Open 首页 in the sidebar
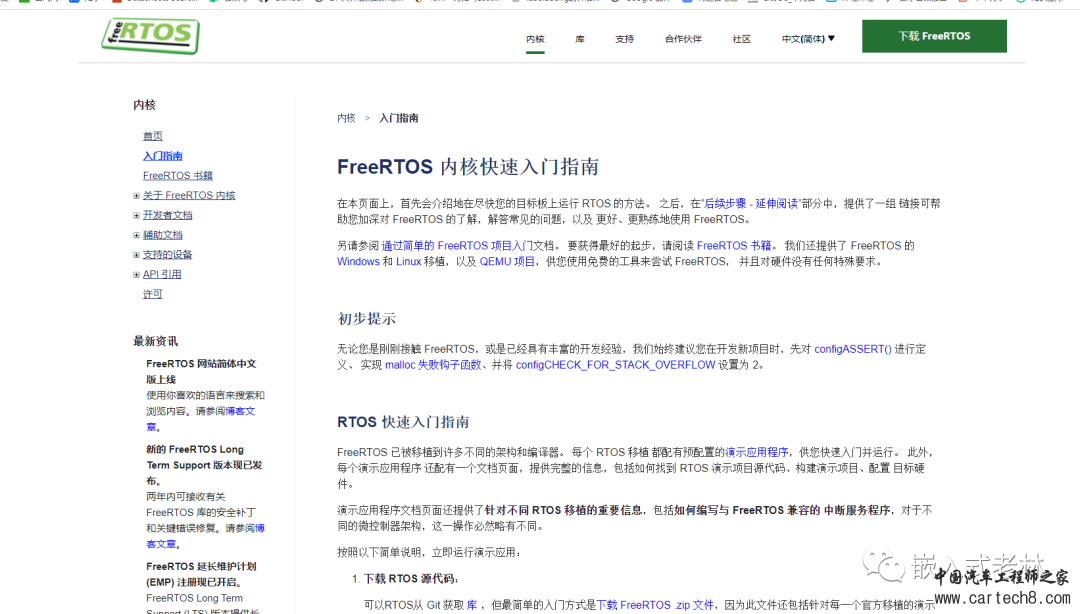Screen dimensions: 1080x614 [153, 136]
